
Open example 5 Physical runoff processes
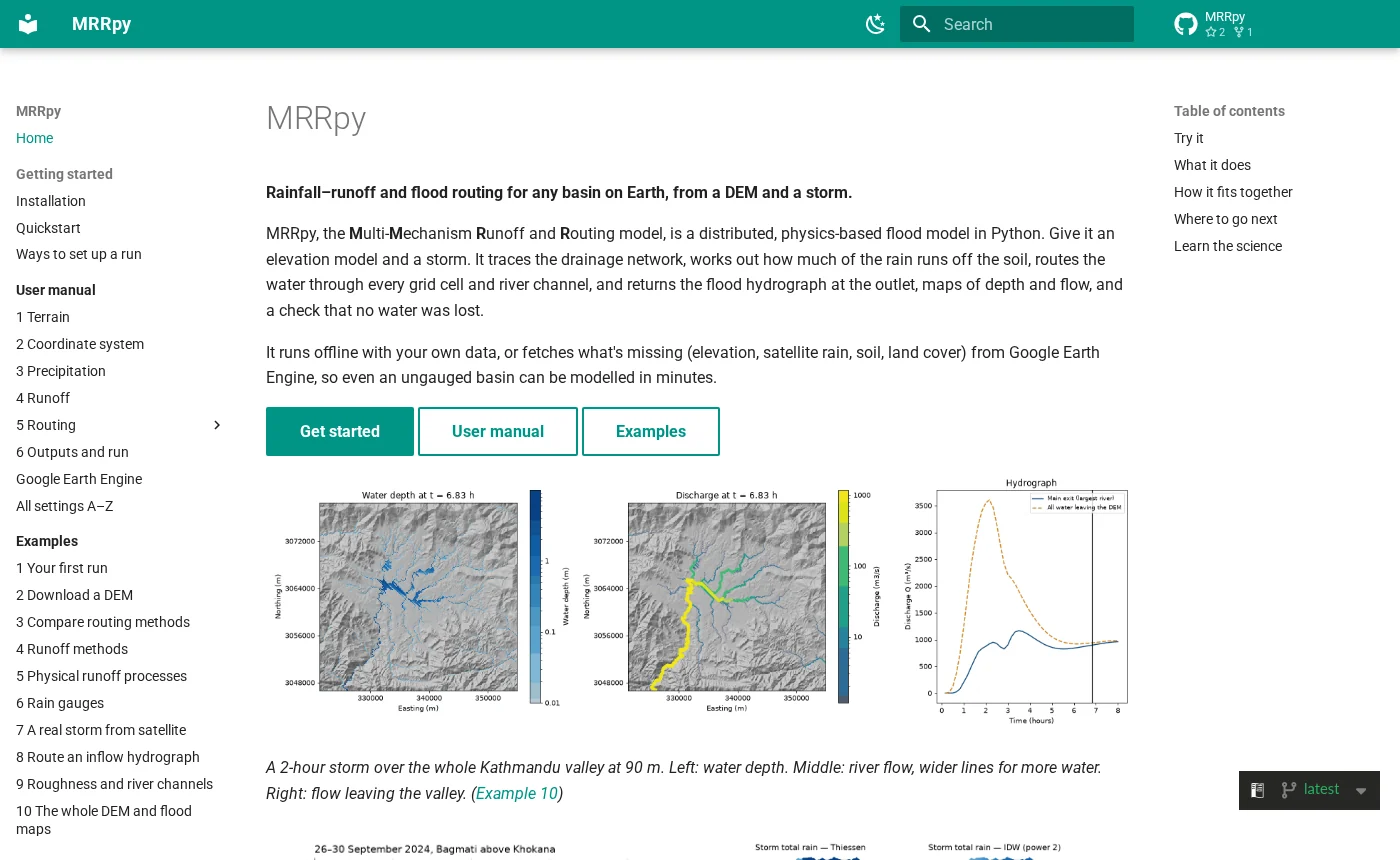(x=101, y=676)
